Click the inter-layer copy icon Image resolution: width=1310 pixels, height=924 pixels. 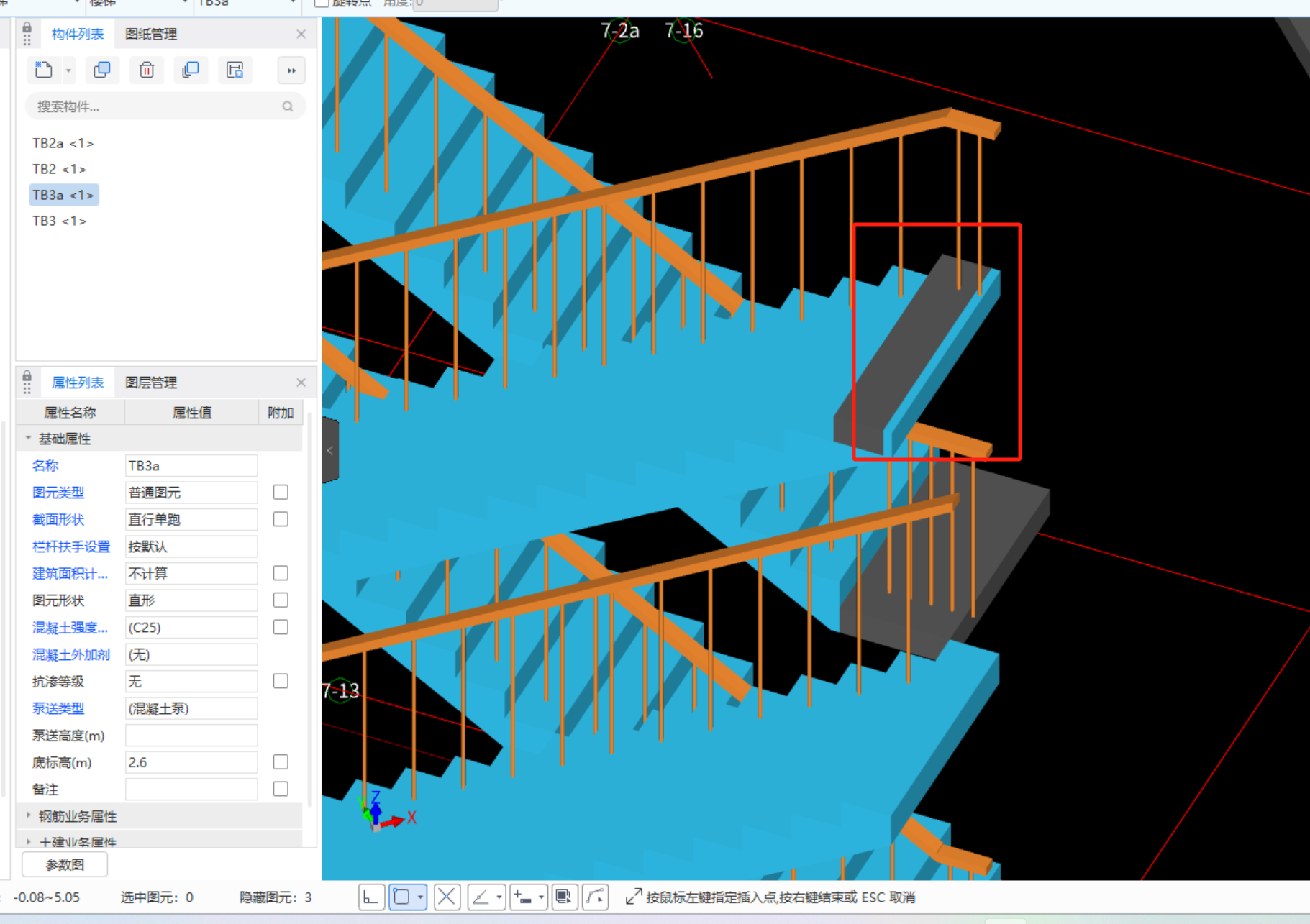click(191, 70)
